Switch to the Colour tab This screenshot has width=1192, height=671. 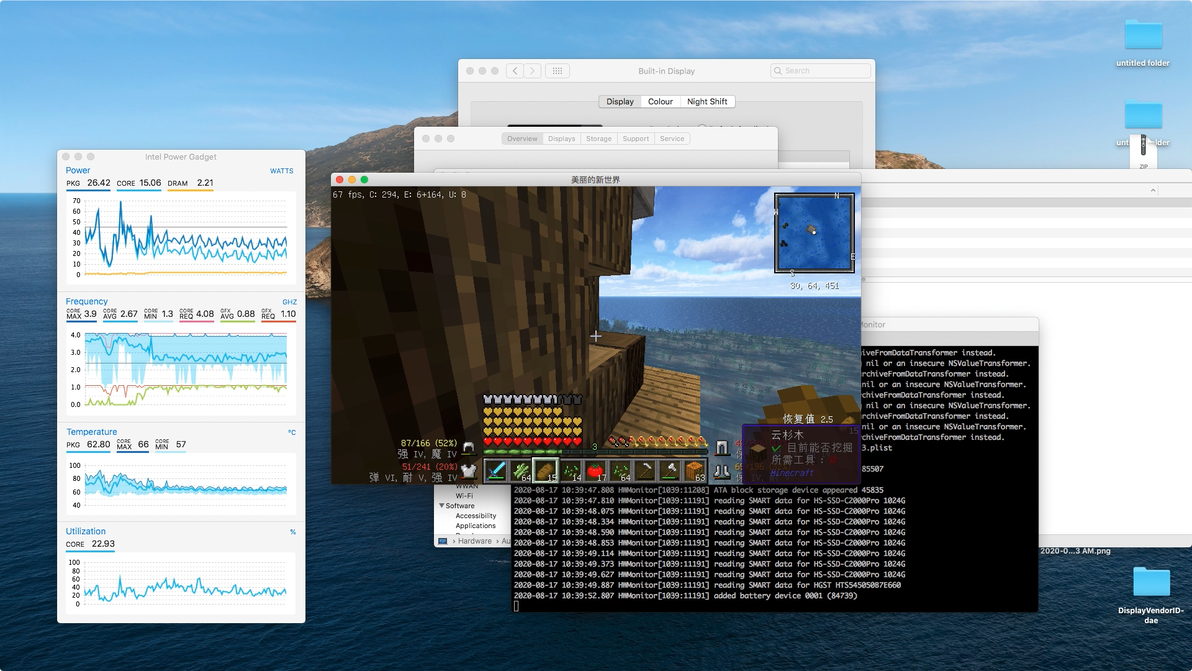pyautogui.click(x=660, y=102)
